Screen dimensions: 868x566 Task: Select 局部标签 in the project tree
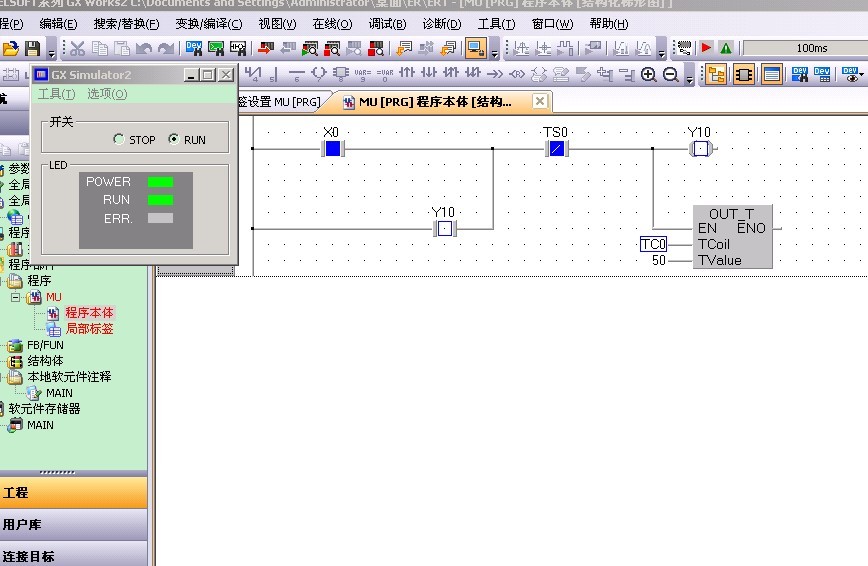point(89,329)
